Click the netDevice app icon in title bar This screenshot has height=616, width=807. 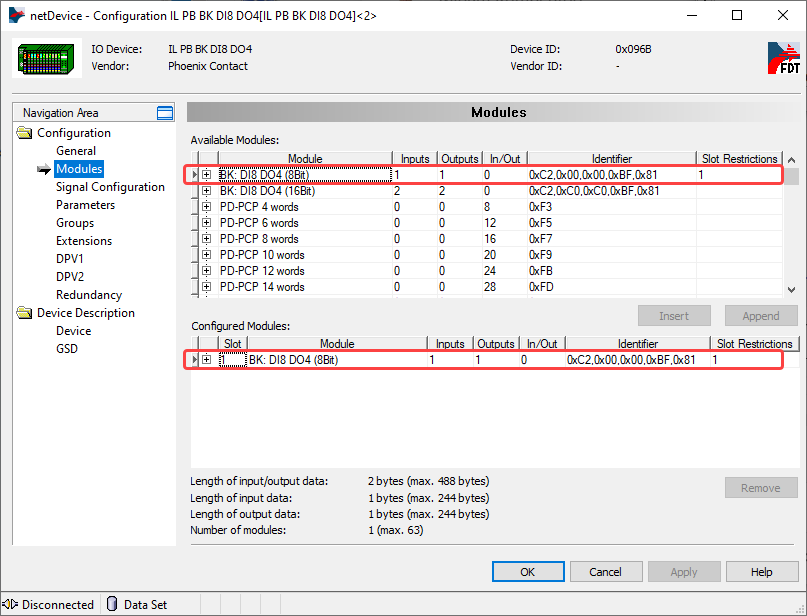click(x=16, y=15)
